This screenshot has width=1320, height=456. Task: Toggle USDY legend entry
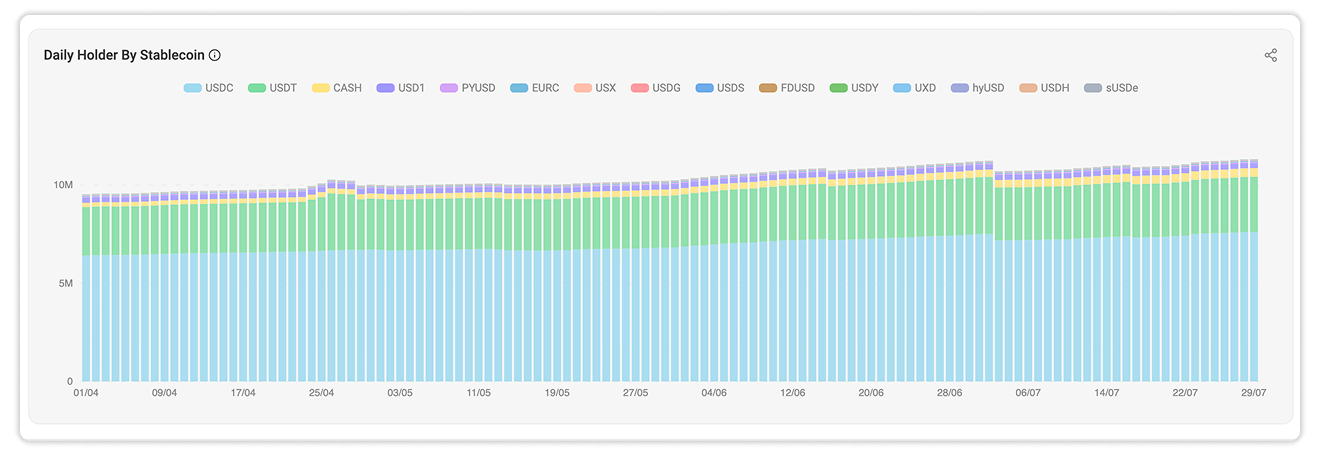pyautogui.click(x=855, y=88)
